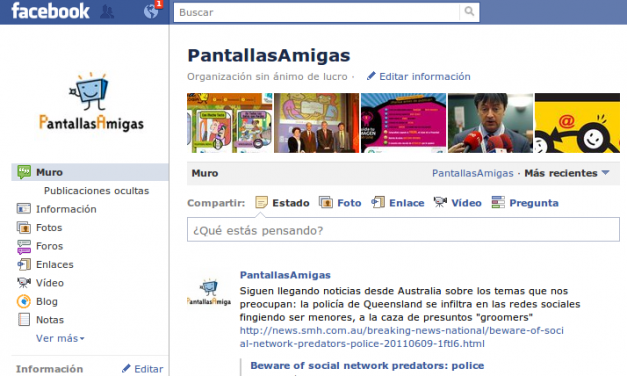Image resolution: width=627 pixels, height=376 pixels.
Task: Select Foto share option
Action: click(x=349, y=203)
